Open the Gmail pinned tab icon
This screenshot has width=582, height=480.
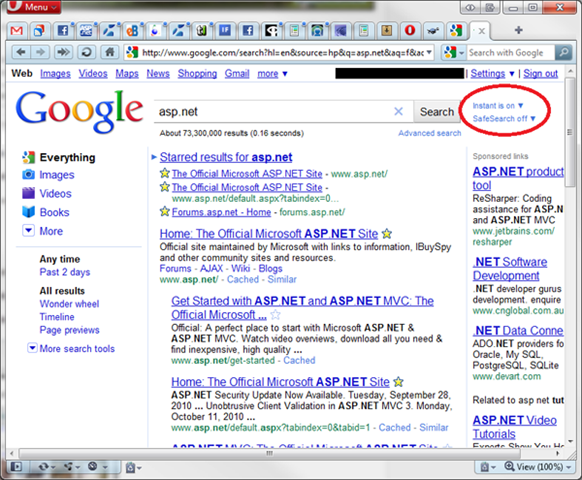tap(16, 31)
